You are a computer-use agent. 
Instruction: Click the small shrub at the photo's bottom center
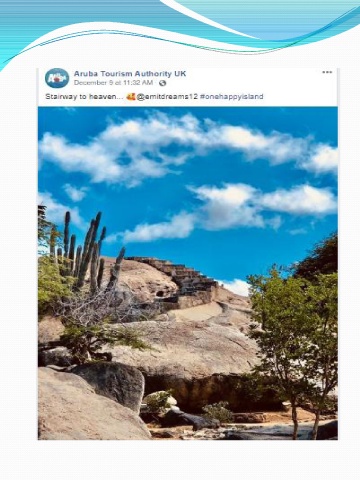pos(218,412)
